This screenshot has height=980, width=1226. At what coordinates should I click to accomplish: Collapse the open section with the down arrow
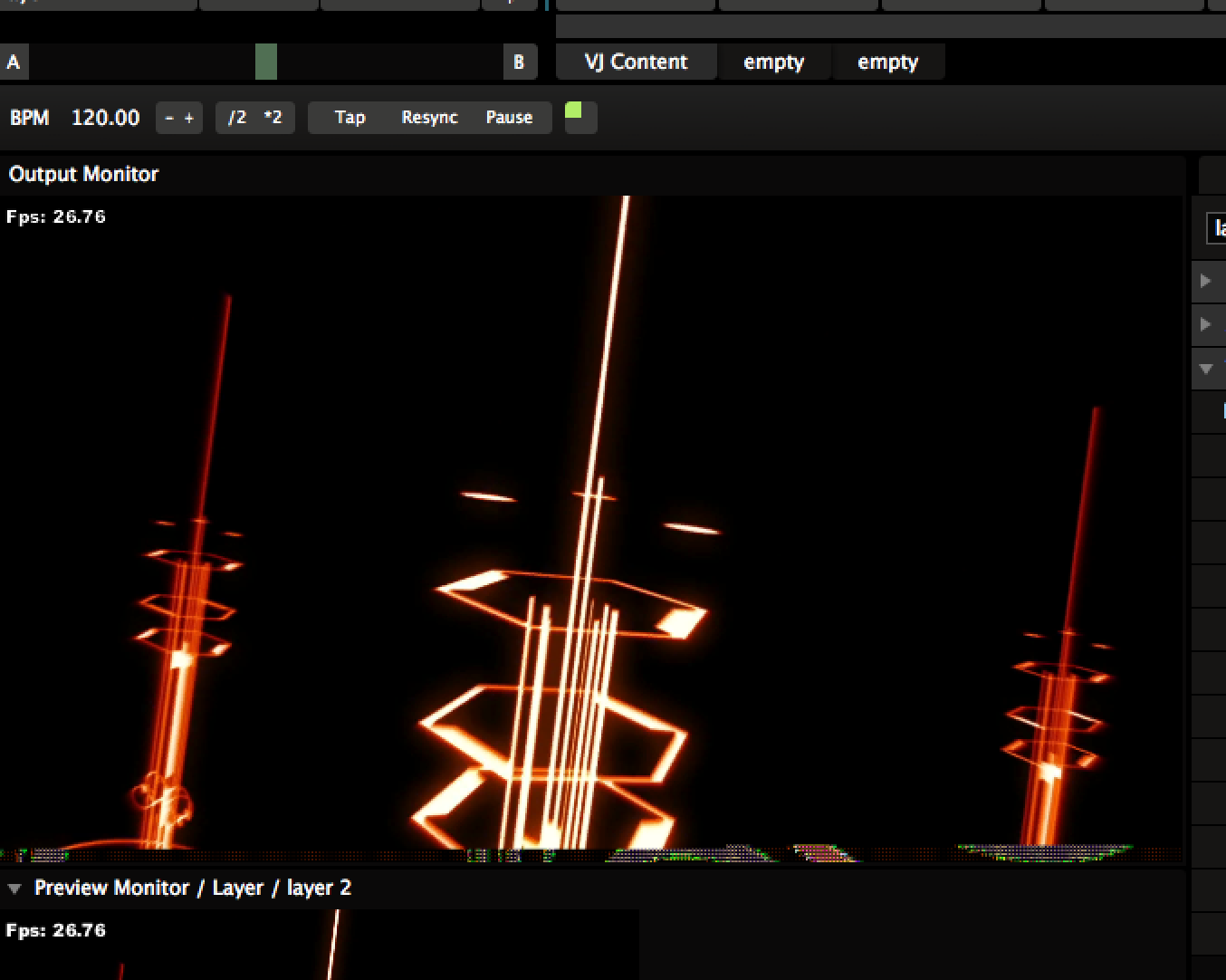coord(1206,369)
